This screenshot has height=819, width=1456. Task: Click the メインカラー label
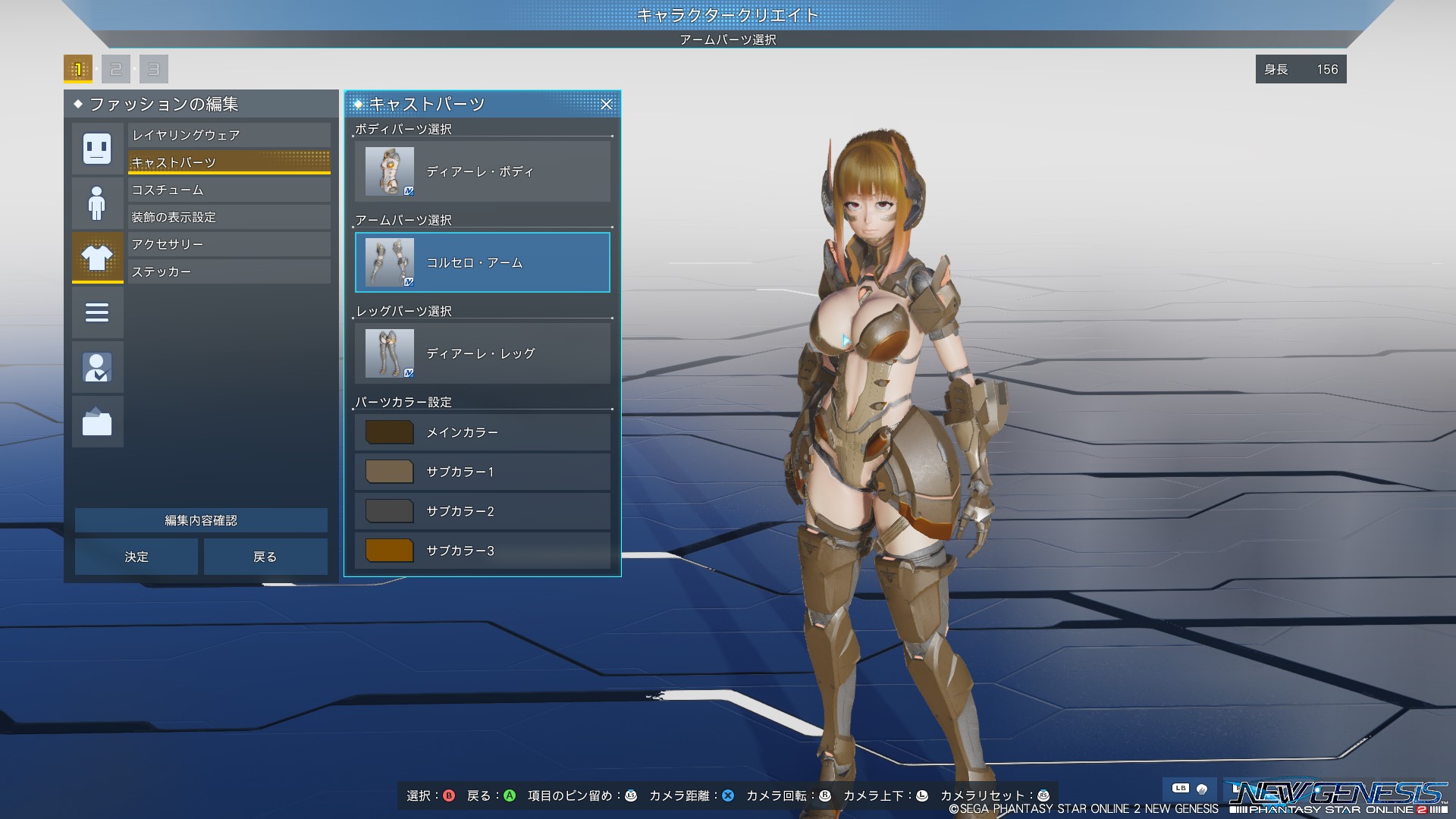click(x=463, y=432)
